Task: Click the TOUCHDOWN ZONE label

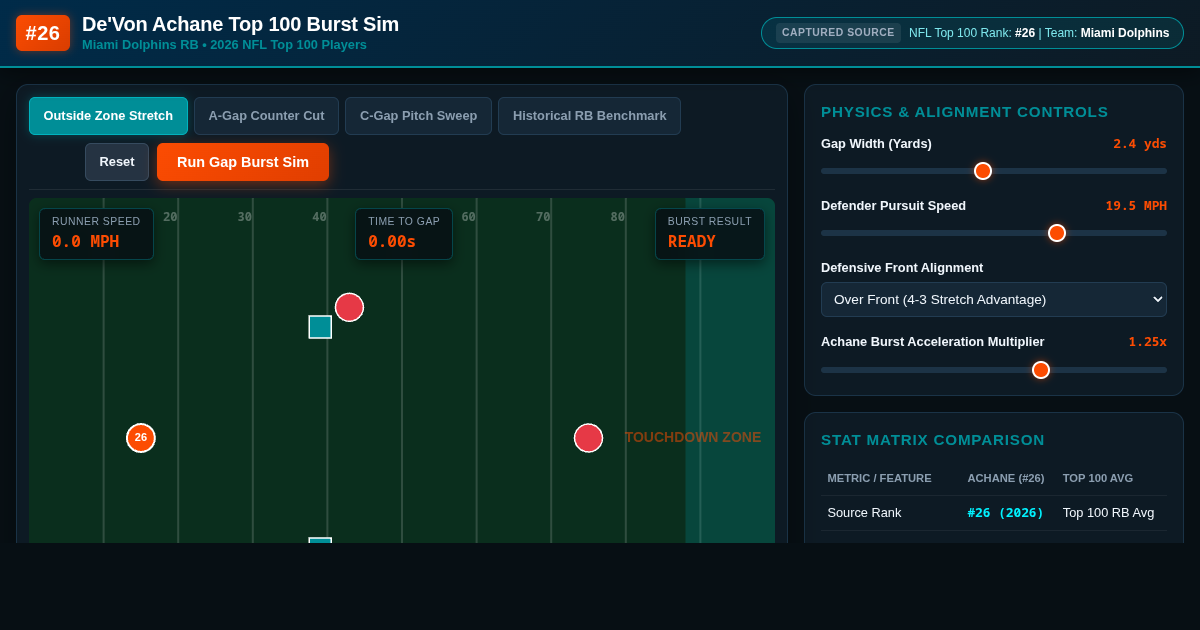Action: coord(693,437)
